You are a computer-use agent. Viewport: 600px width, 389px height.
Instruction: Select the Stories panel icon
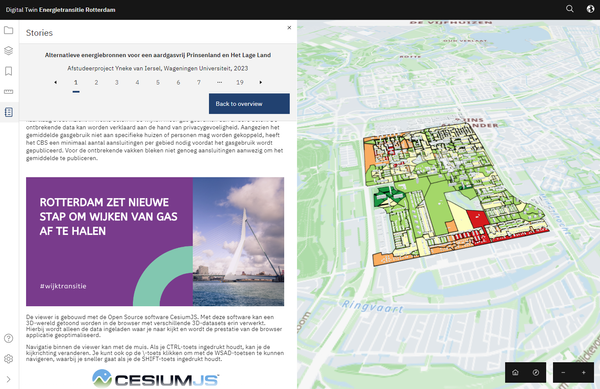[8, 112]
